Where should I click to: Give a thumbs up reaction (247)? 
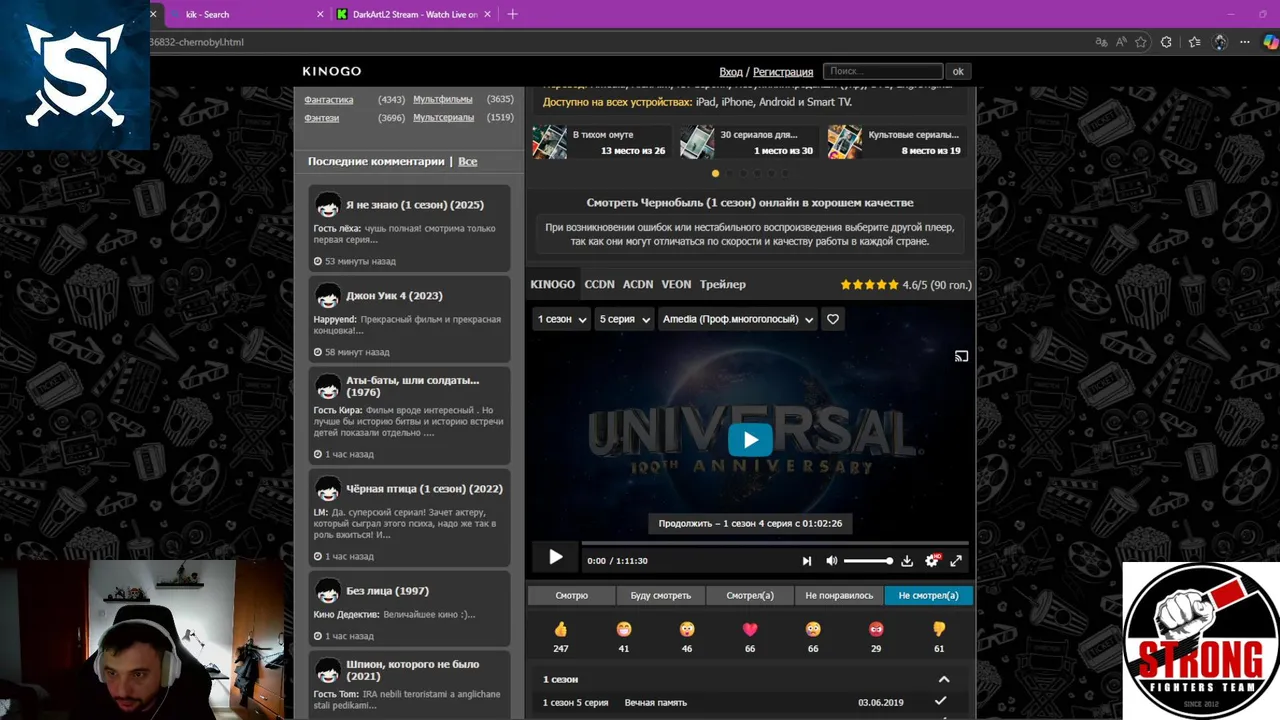pos(560,629)
